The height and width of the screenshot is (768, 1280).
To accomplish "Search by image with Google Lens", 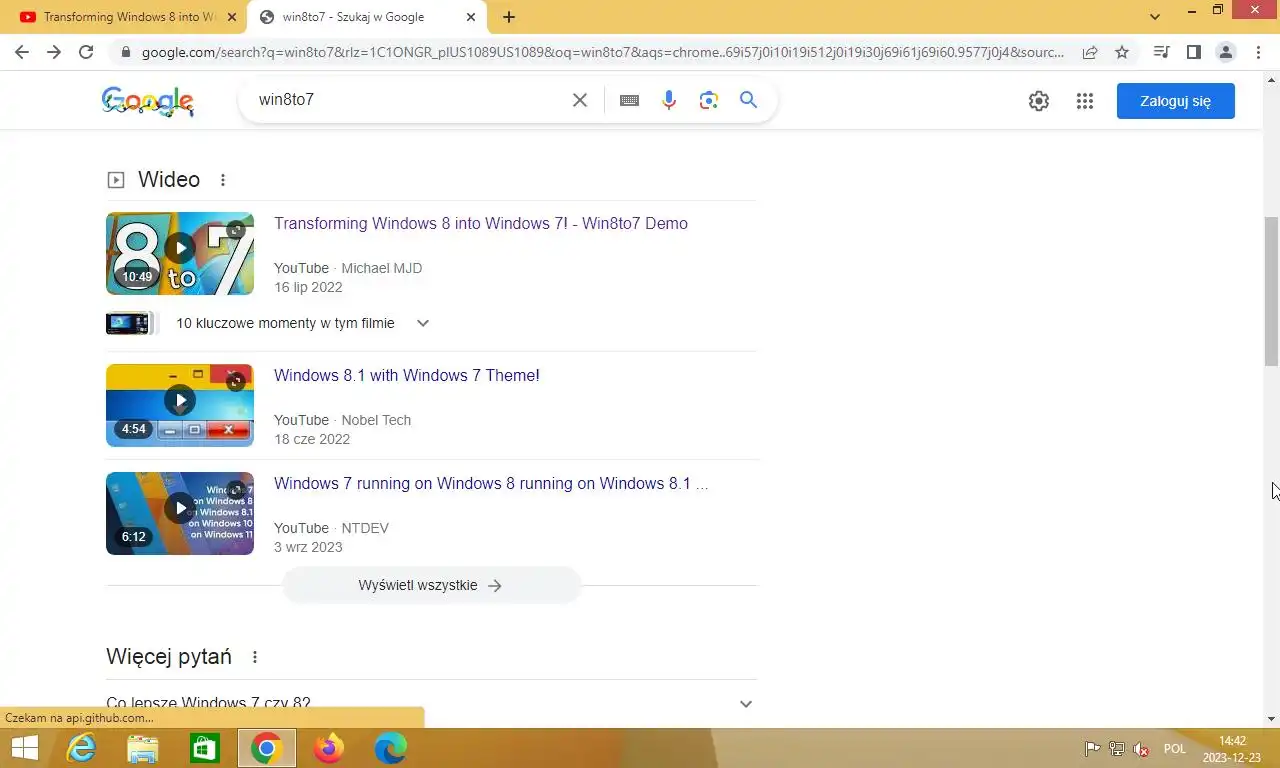I will (x=709, y=100).
